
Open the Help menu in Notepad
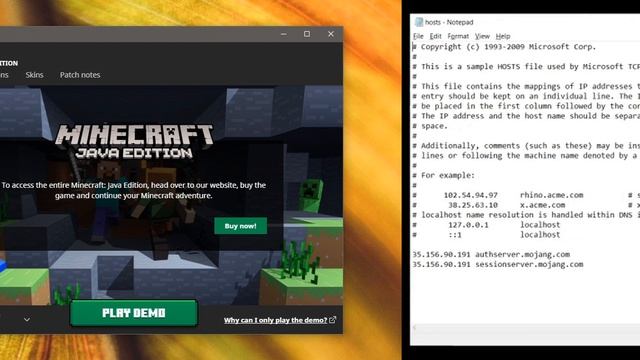(503, 36)
